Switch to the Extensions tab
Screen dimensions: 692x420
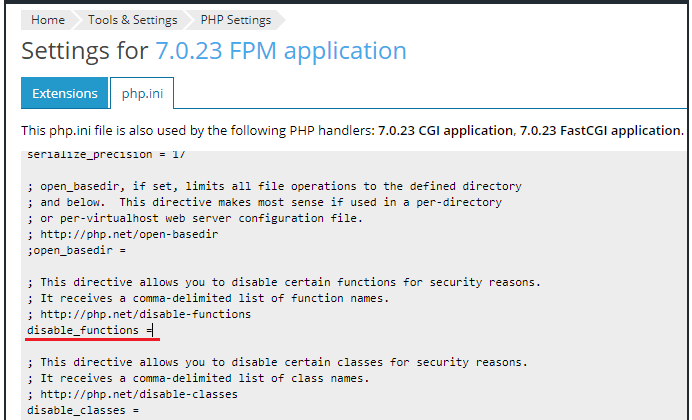tap(64, 93)
